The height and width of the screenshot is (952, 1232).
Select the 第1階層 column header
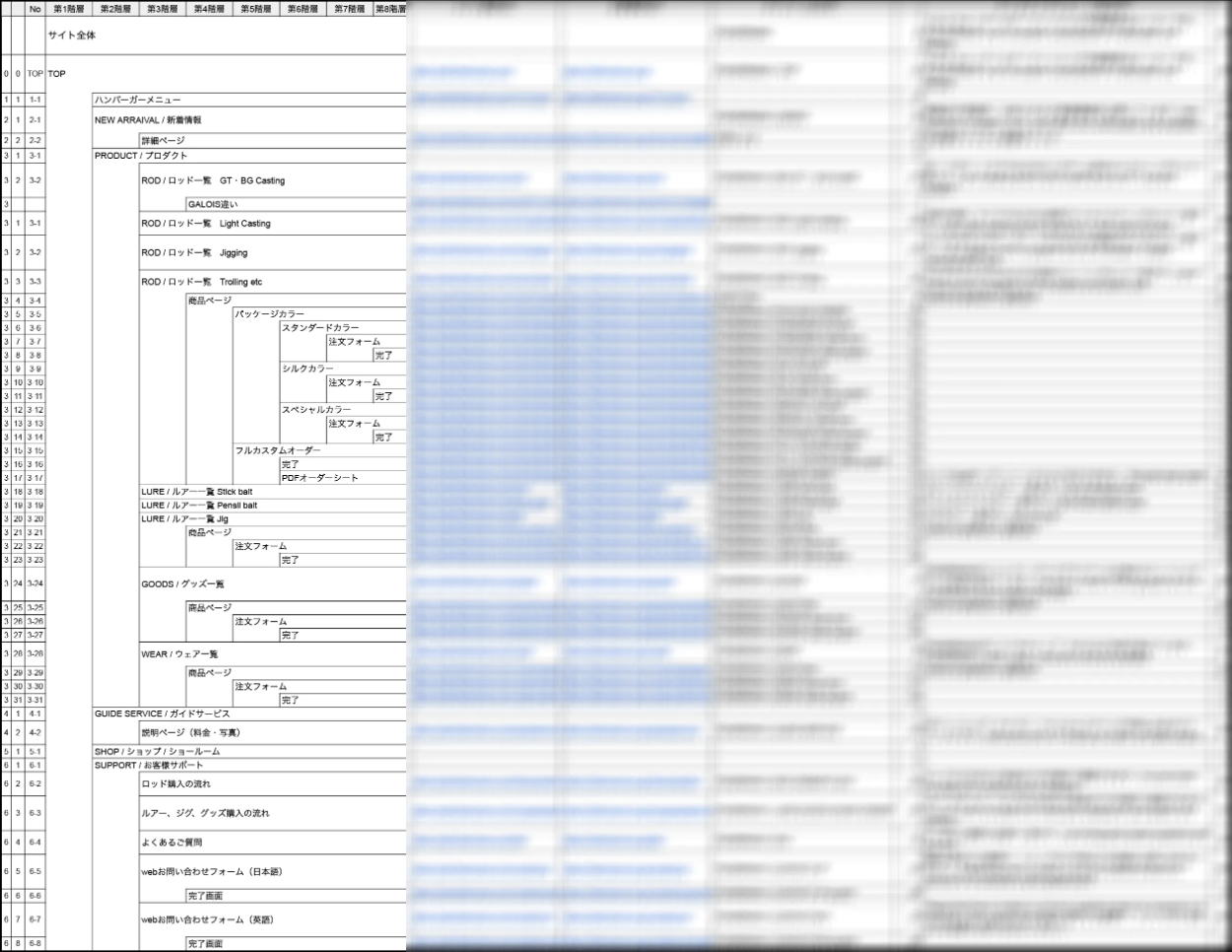[x=69, y=9]
